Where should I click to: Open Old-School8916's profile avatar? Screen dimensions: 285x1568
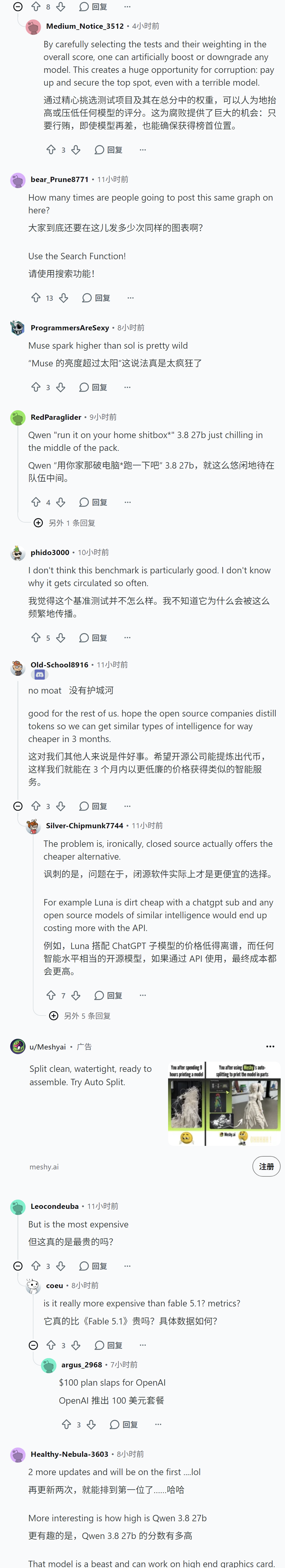tap(18, 668)
